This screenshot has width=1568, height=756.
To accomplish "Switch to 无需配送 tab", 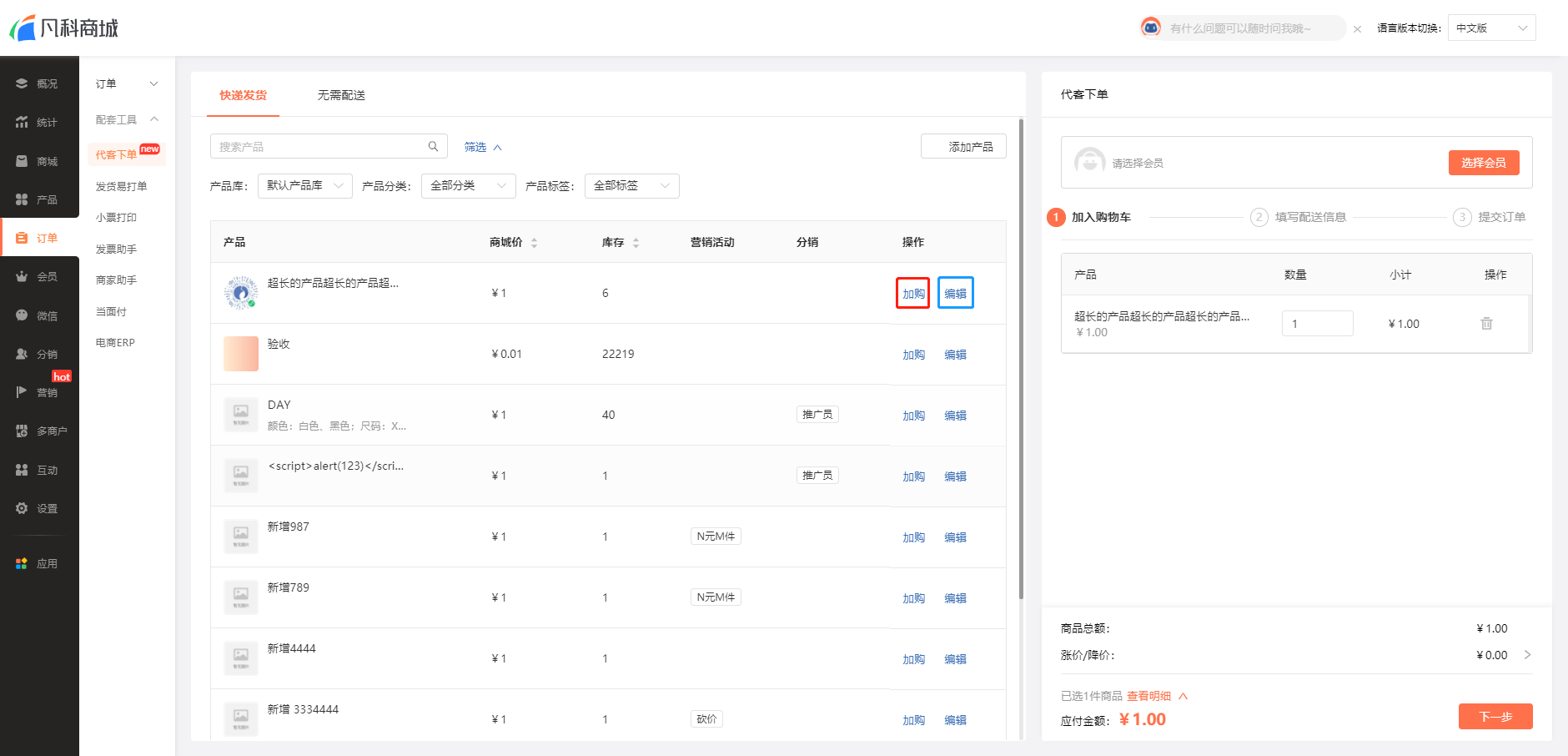I will (x=341, y=95).
